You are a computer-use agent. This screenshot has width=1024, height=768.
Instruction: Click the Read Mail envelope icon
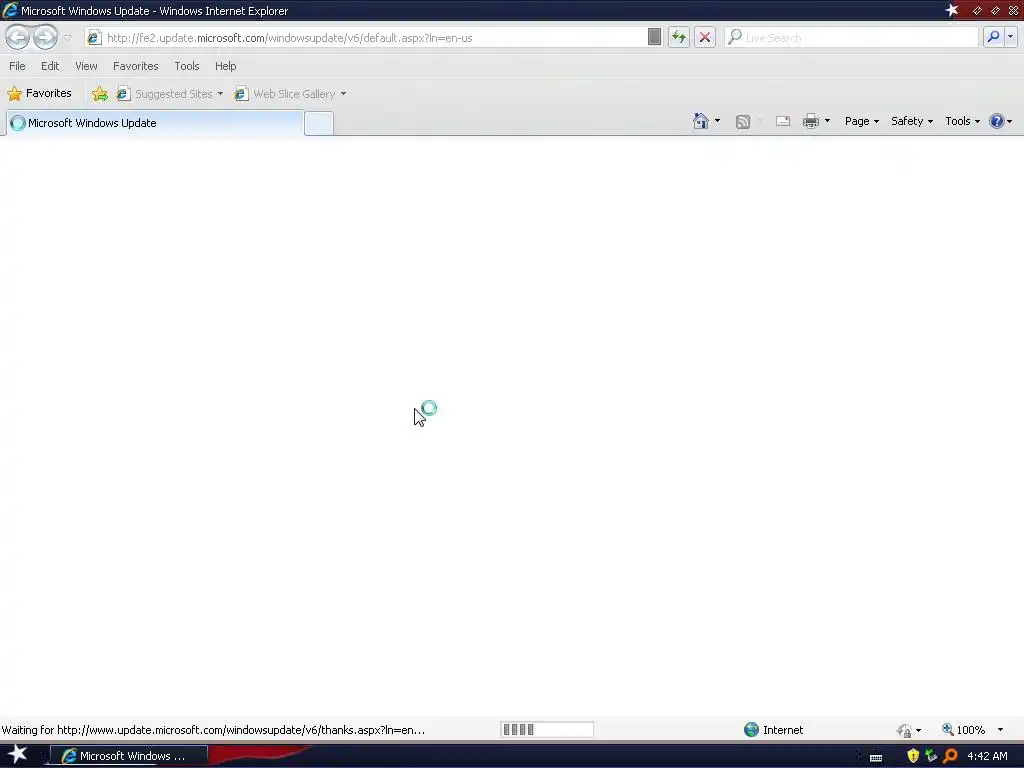coord(782,121)
